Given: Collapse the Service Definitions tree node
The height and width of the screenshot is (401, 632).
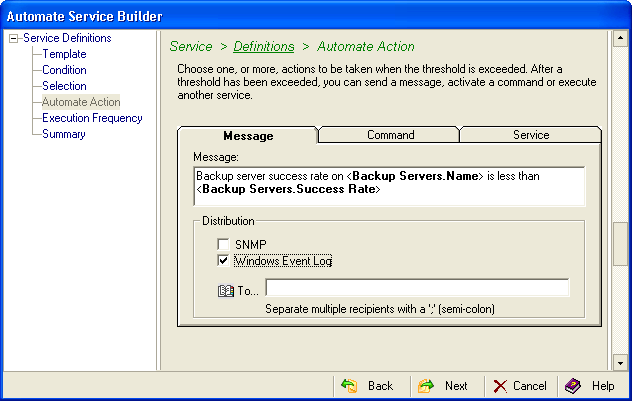Looking at the screenshot, I should (14, 38).
